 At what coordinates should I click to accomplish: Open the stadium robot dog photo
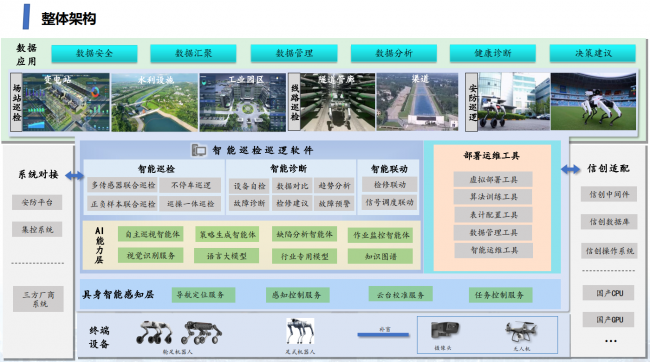[x=593, y=102]
